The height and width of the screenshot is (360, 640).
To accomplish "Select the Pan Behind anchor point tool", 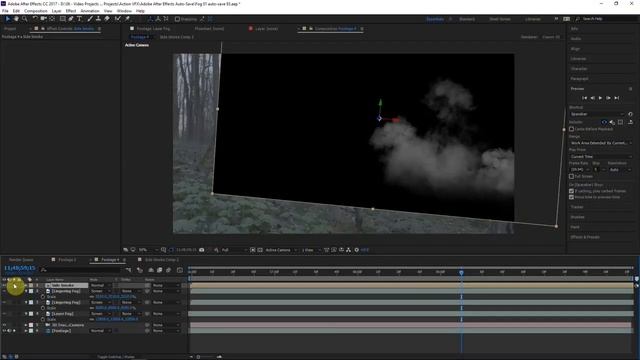I will coord(52,19).
